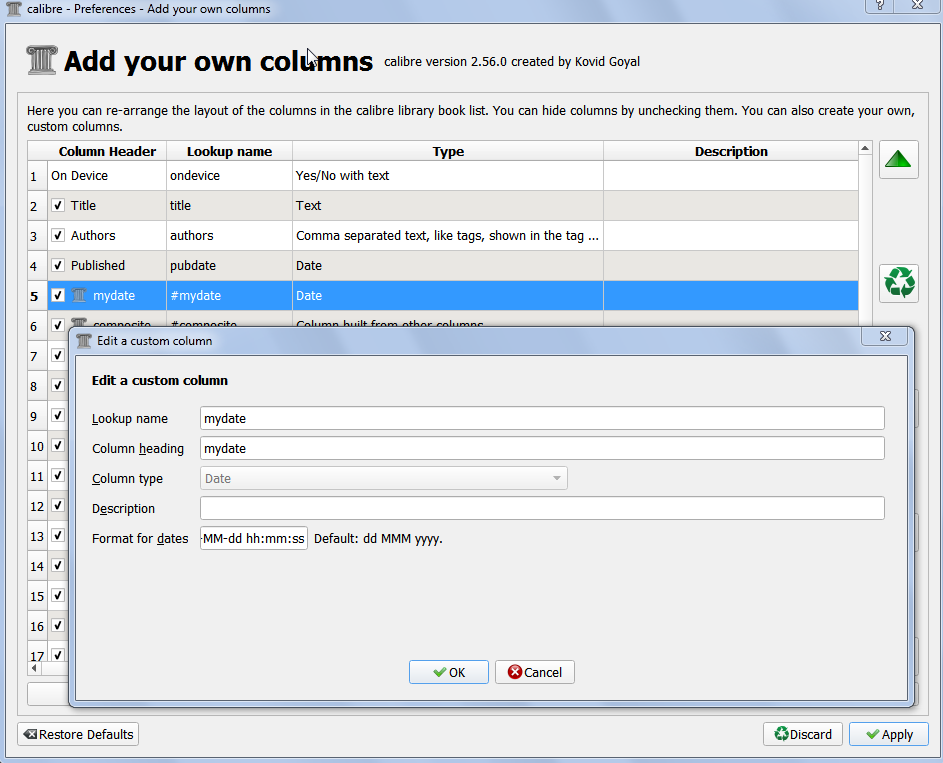Click the 'Yes/No with text' type cell

point(448,176)
